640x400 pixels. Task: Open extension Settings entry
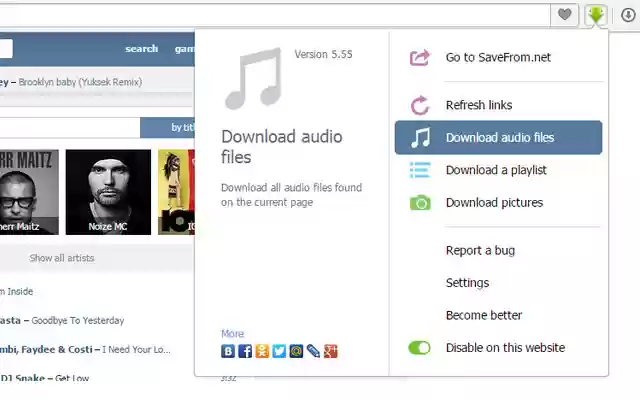(x=467, y=283)
